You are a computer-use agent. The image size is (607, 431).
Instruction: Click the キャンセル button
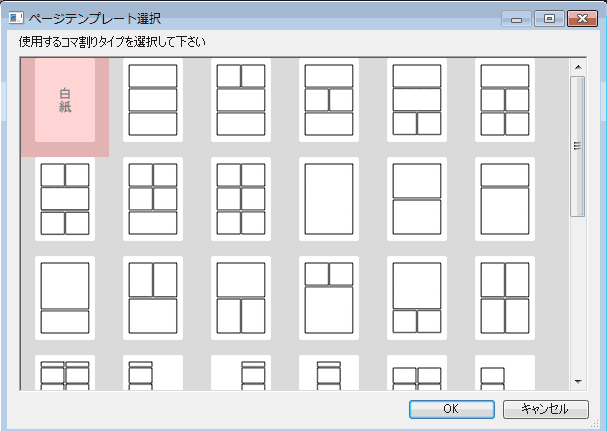[545, 409]
